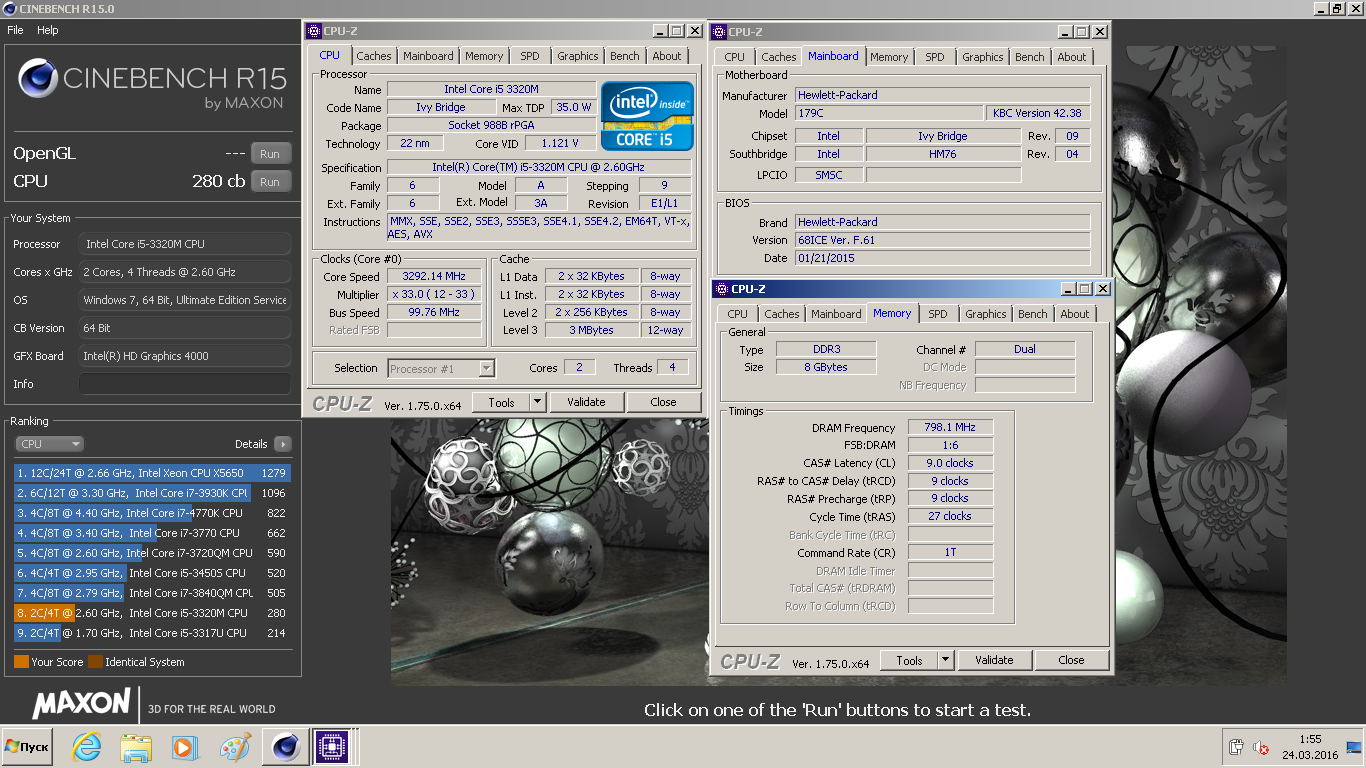Open the taskbar clock showing 1:55
This screenshot has height=768, width=1366.
point(1310,747)
